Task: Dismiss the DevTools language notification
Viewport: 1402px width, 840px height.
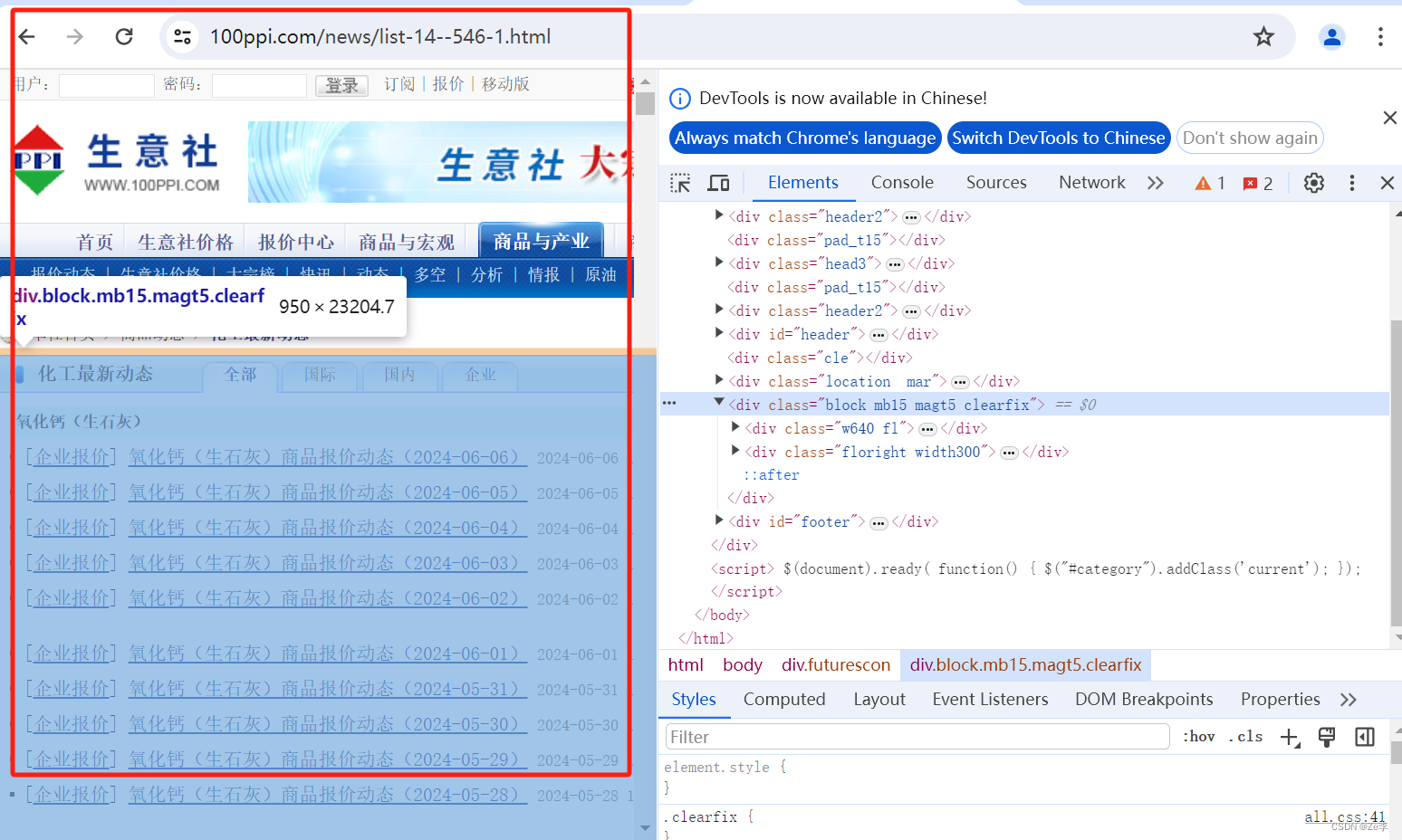Action: click(1390, 118)
